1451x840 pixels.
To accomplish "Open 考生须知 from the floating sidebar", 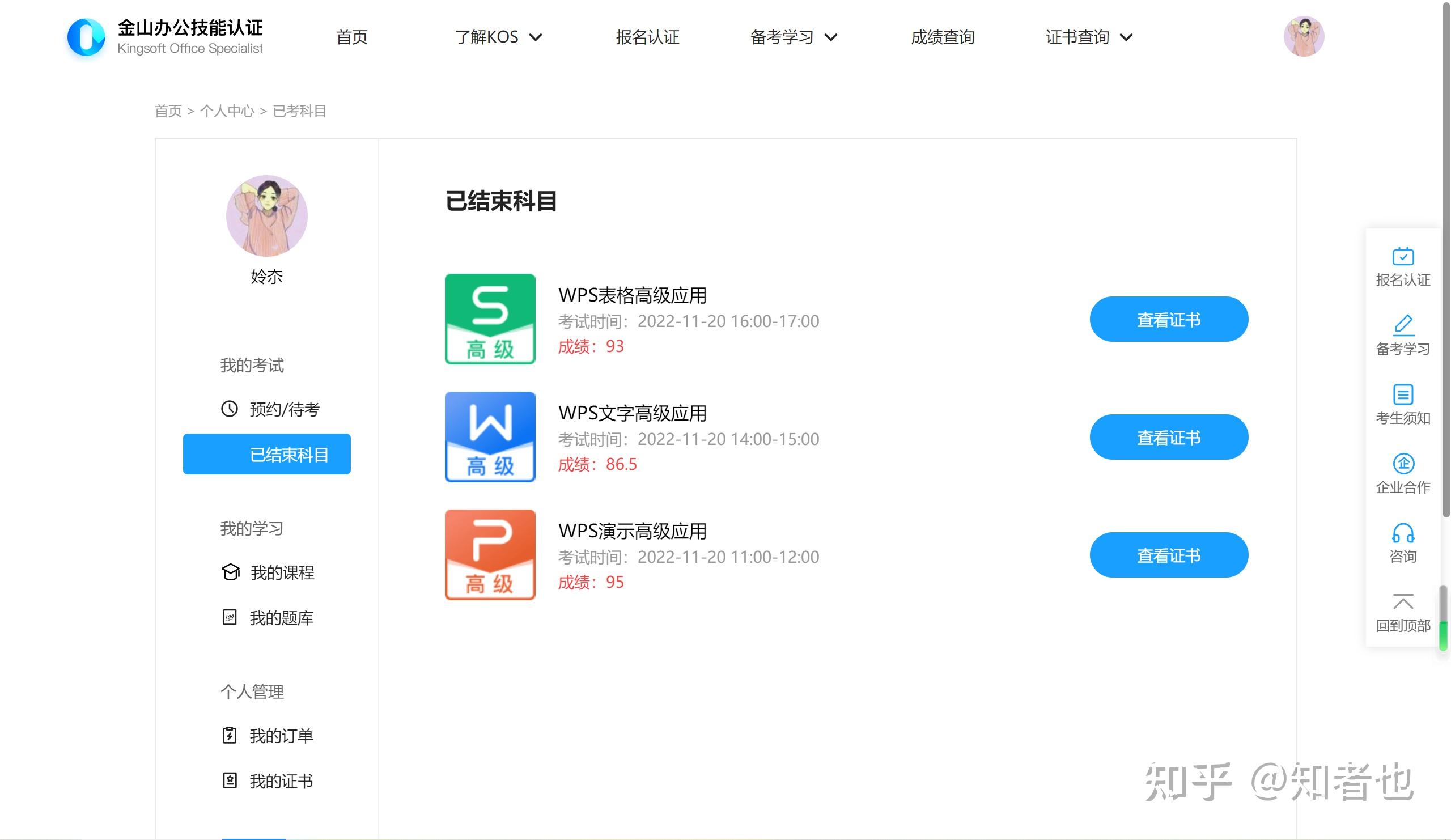I will (1403, 404).
